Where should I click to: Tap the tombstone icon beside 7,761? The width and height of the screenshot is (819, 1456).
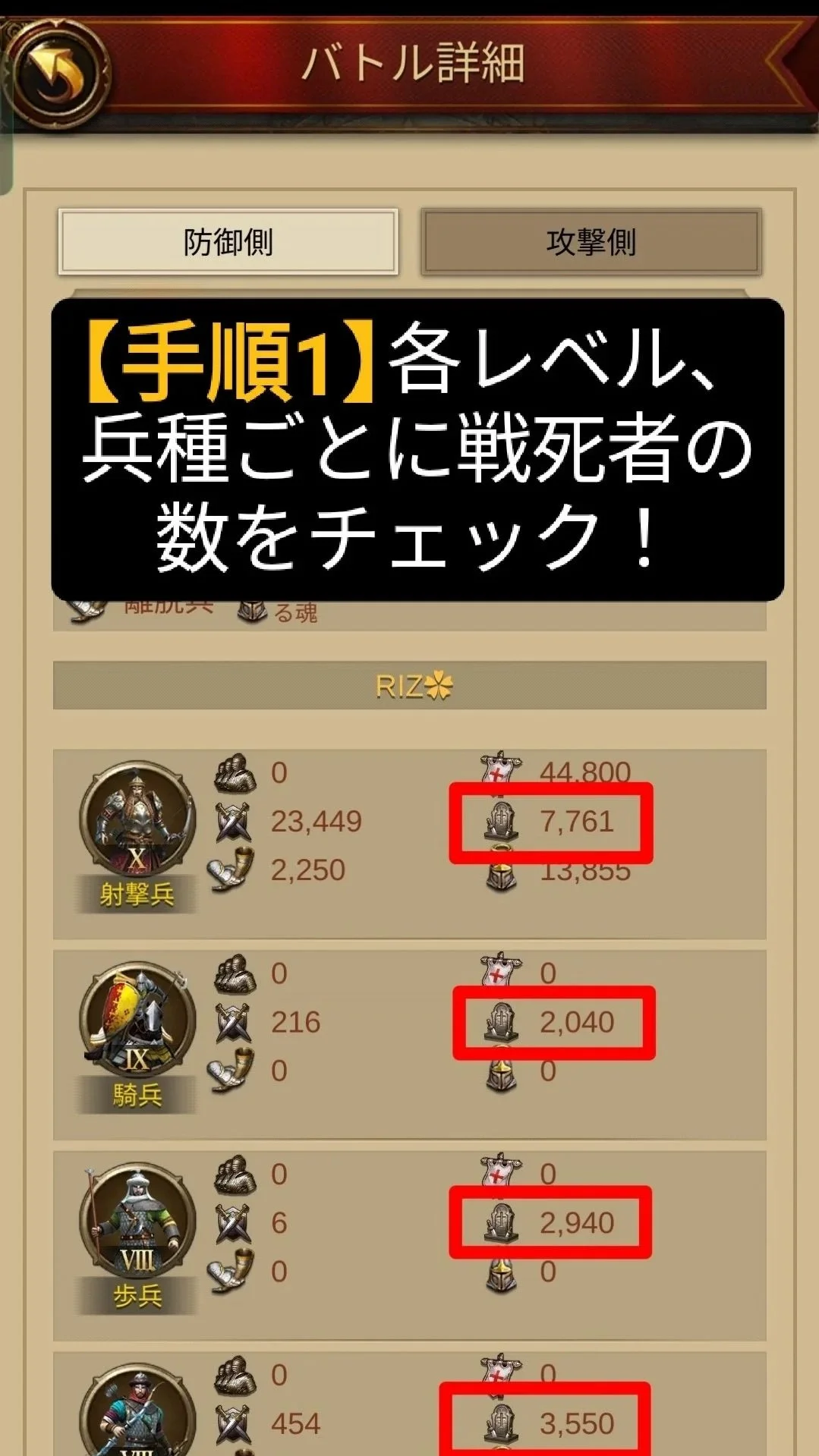pos(502,822)
